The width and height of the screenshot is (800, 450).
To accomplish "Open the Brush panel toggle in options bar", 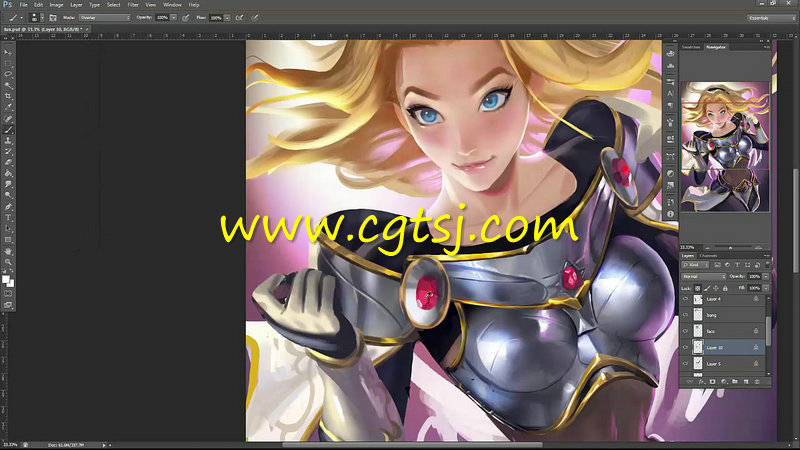I will tap(53, 17).
